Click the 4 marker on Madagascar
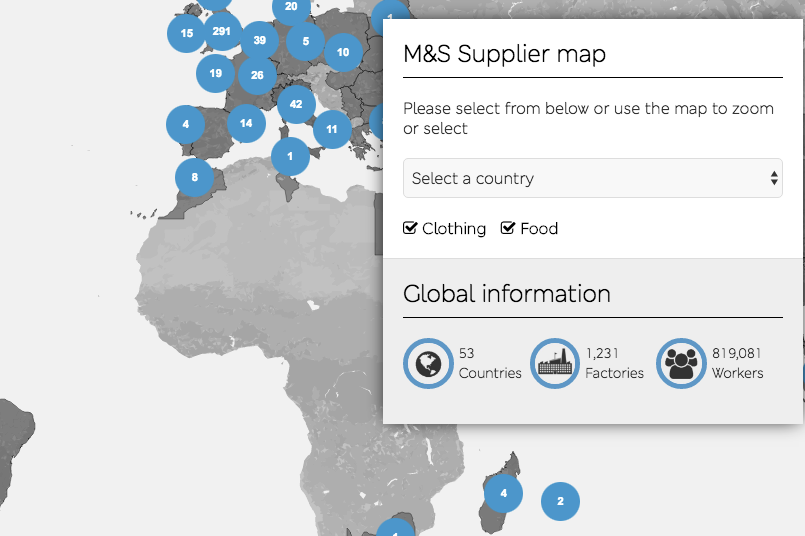The image size is (805, 536). 504,493
